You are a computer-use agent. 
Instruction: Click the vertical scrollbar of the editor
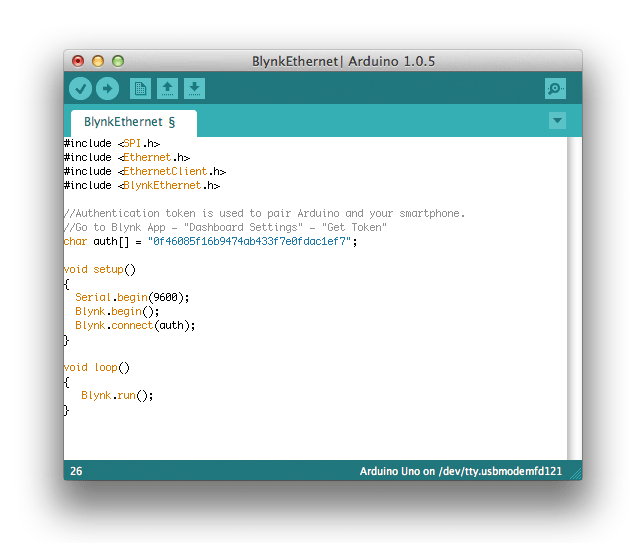(574, 298)
